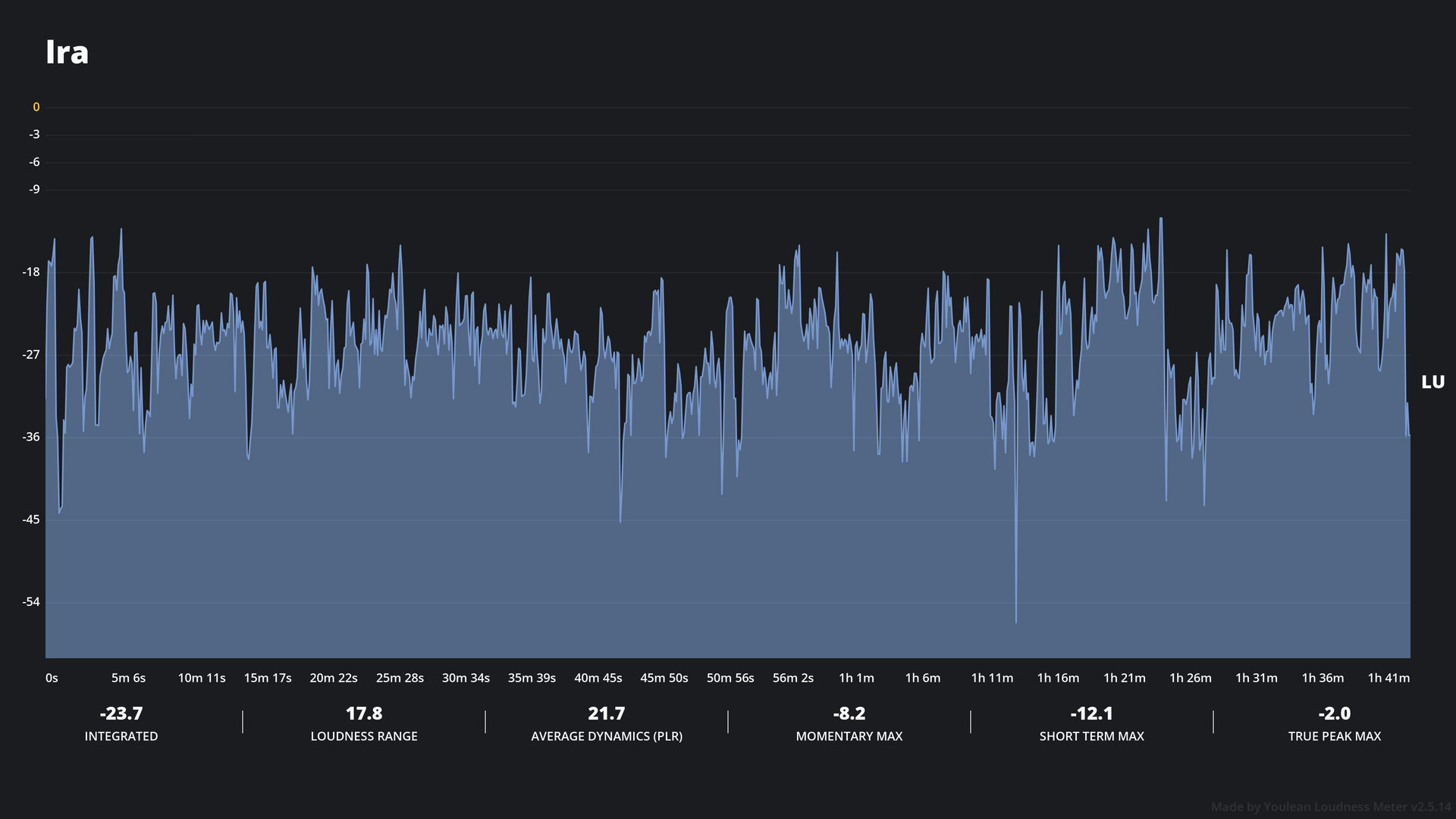Click the -45 axis label
Screen dimensions: 1456x819
pyautogui.click(x=31, y=519)
